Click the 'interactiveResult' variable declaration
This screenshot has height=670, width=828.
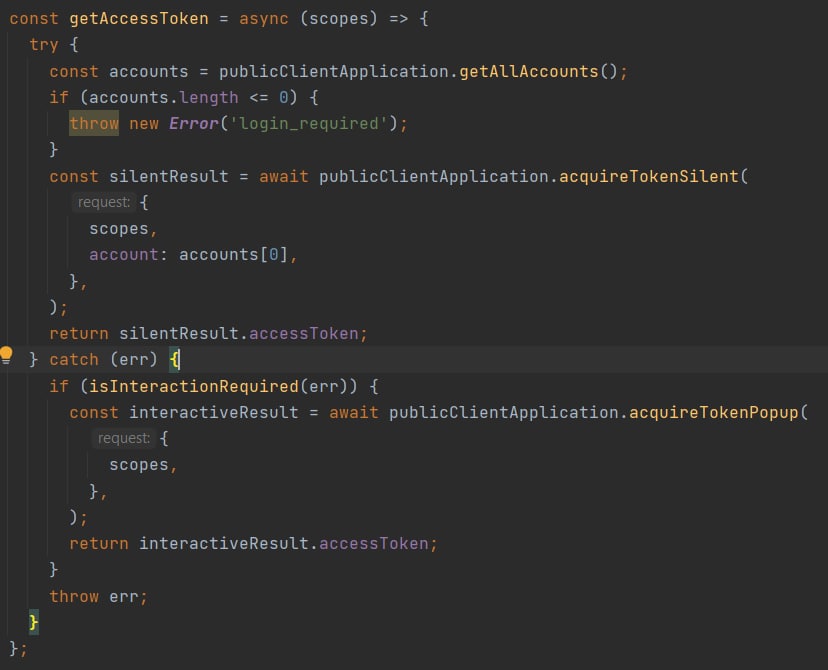(x=214, y=412)
